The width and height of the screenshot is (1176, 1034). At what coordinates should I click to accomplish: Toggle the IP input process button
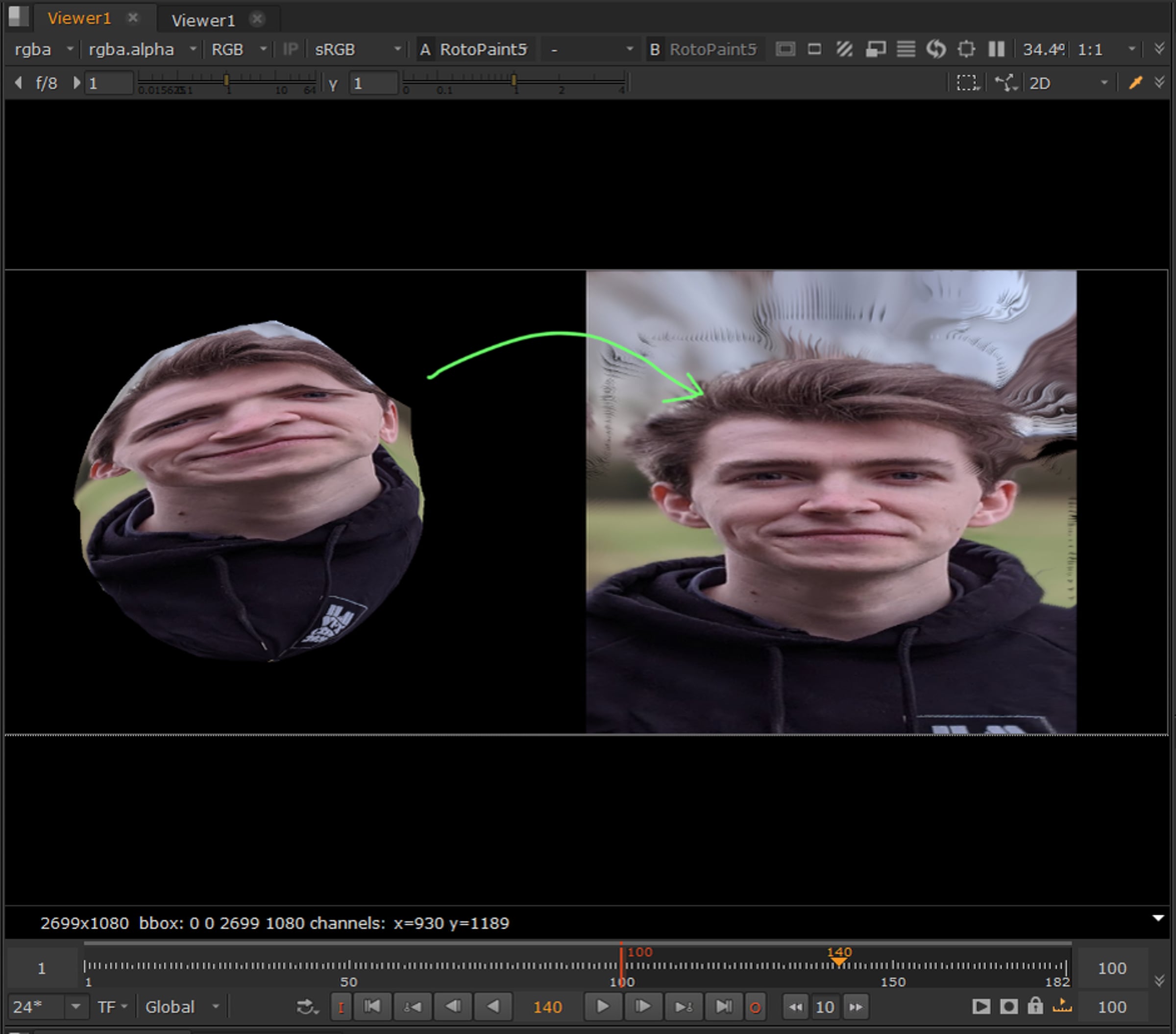pyautogui.click(x=290, y=49)
